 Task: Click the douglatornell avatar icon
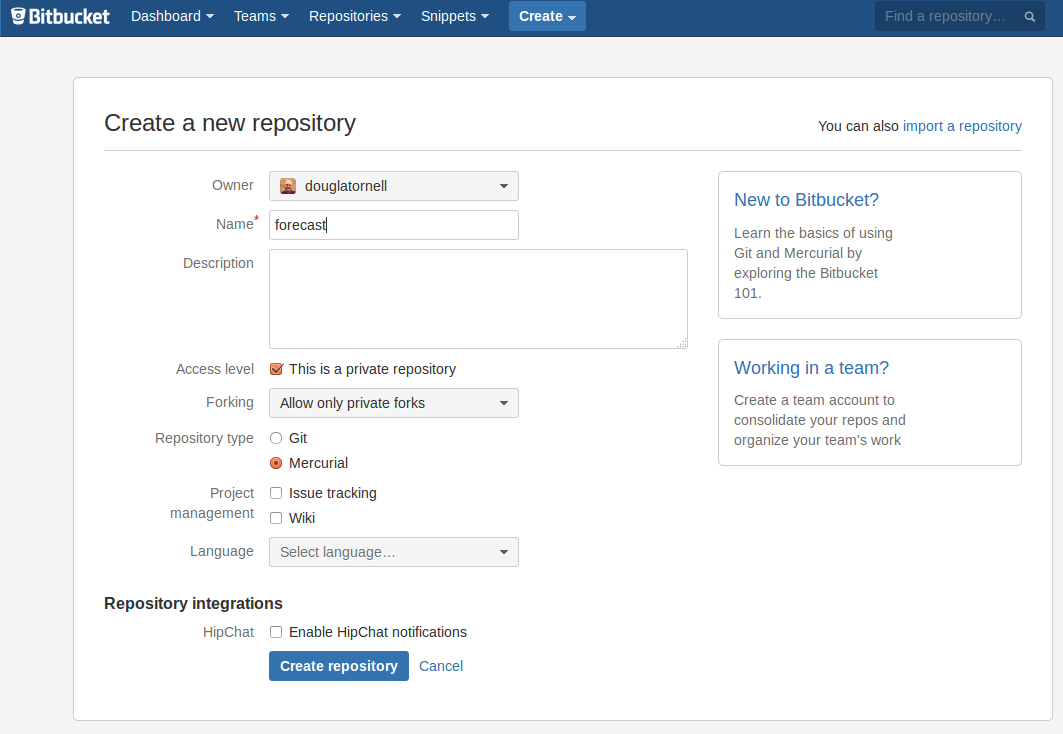coord(288,186)
